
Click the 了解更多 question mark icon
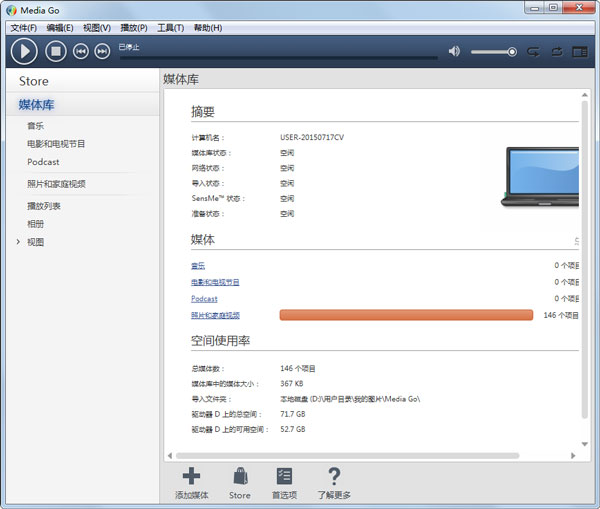click(x=334, y=476)
